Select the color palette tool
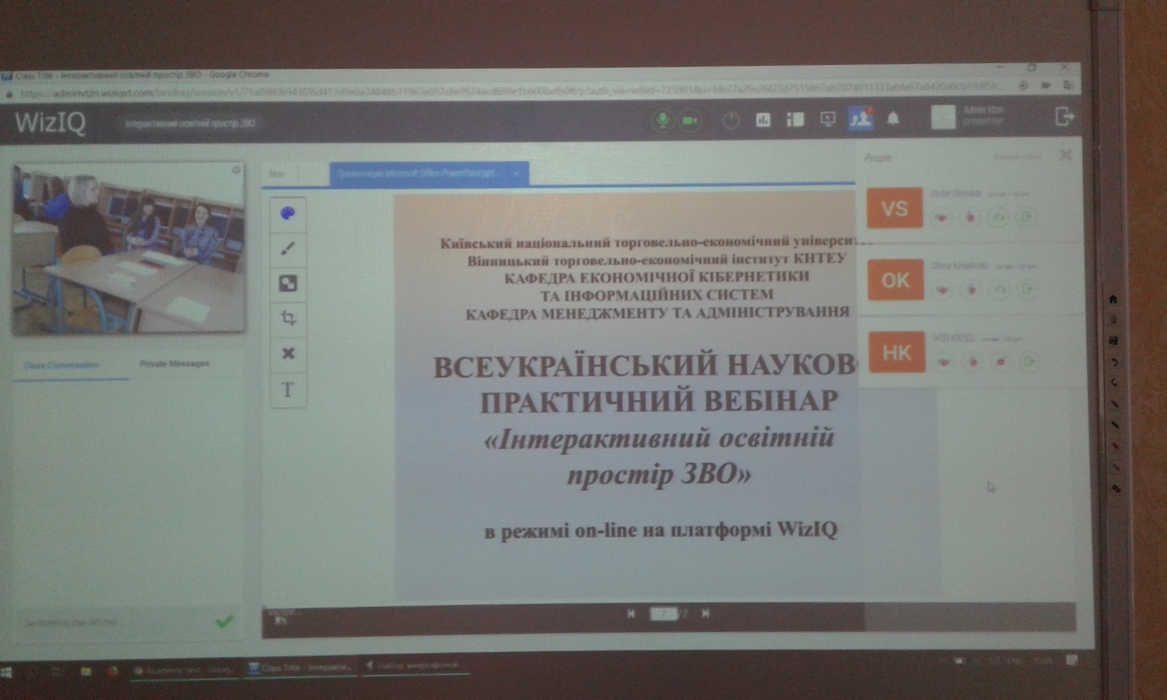The width and height of the screenshot is (1167, 700). point(287,213)
